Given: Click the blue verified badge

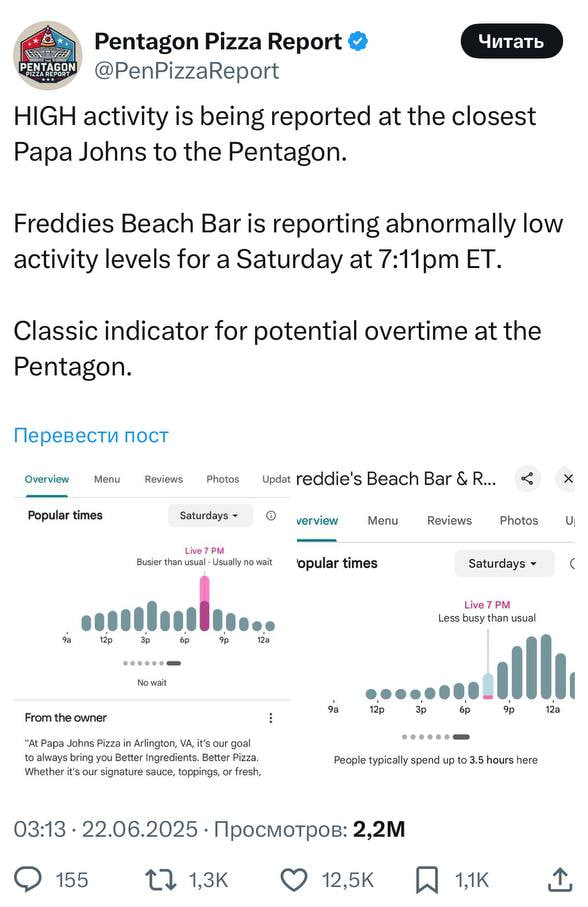Looking at the screenshot, I should (x=358, y=41).
